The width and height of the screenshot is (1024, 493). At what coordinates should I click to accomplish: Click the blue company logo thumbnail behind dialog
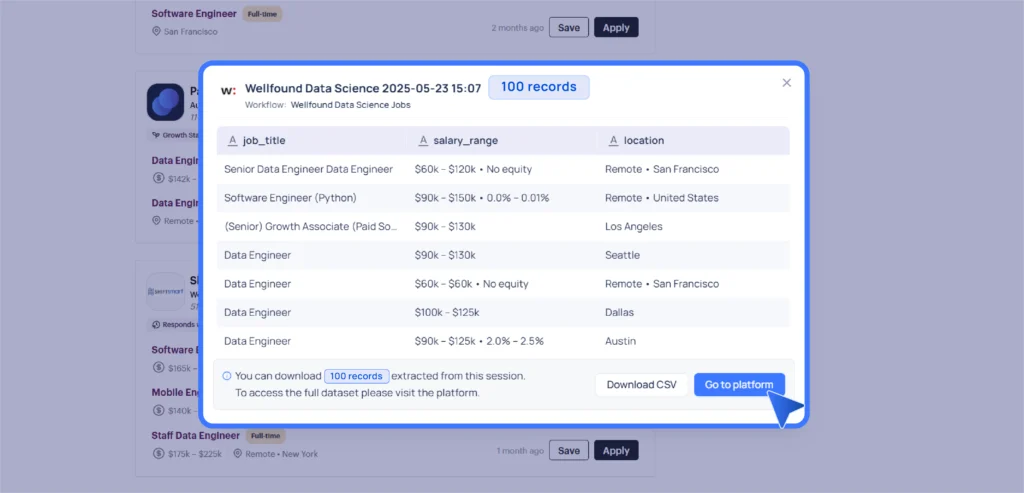165,102
